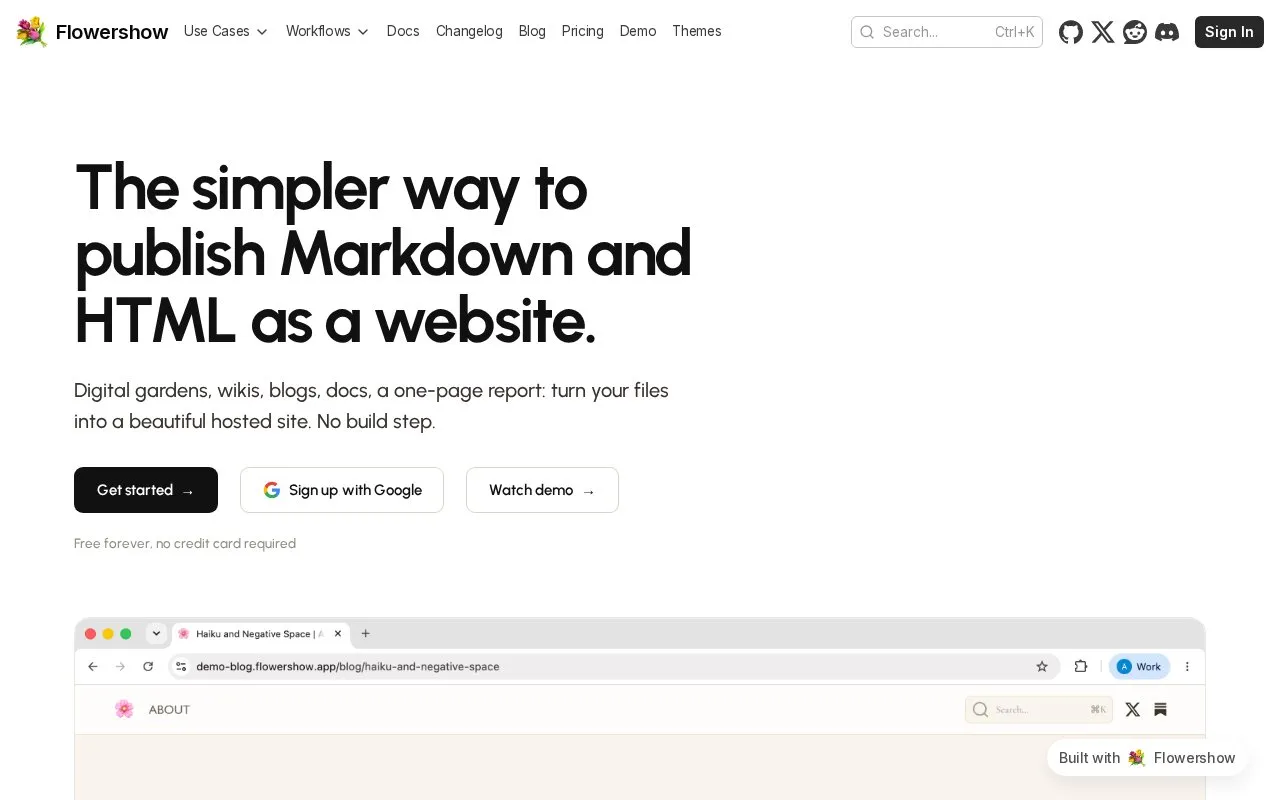This screenshot has height=800, width=1280.
Task: Close the Haiku and Negative Space tab
Action: [x=338, y=633]
